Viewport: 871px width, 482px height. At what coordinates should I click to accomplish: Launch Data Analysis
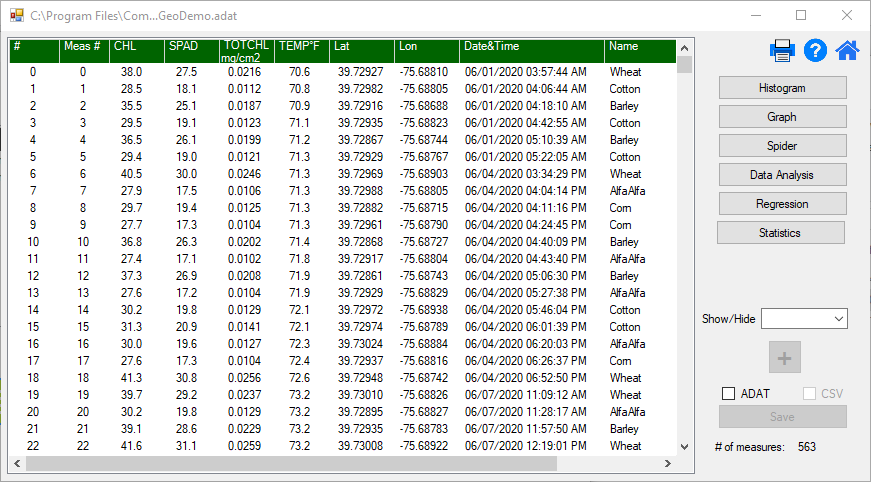(x=782, y=175)
